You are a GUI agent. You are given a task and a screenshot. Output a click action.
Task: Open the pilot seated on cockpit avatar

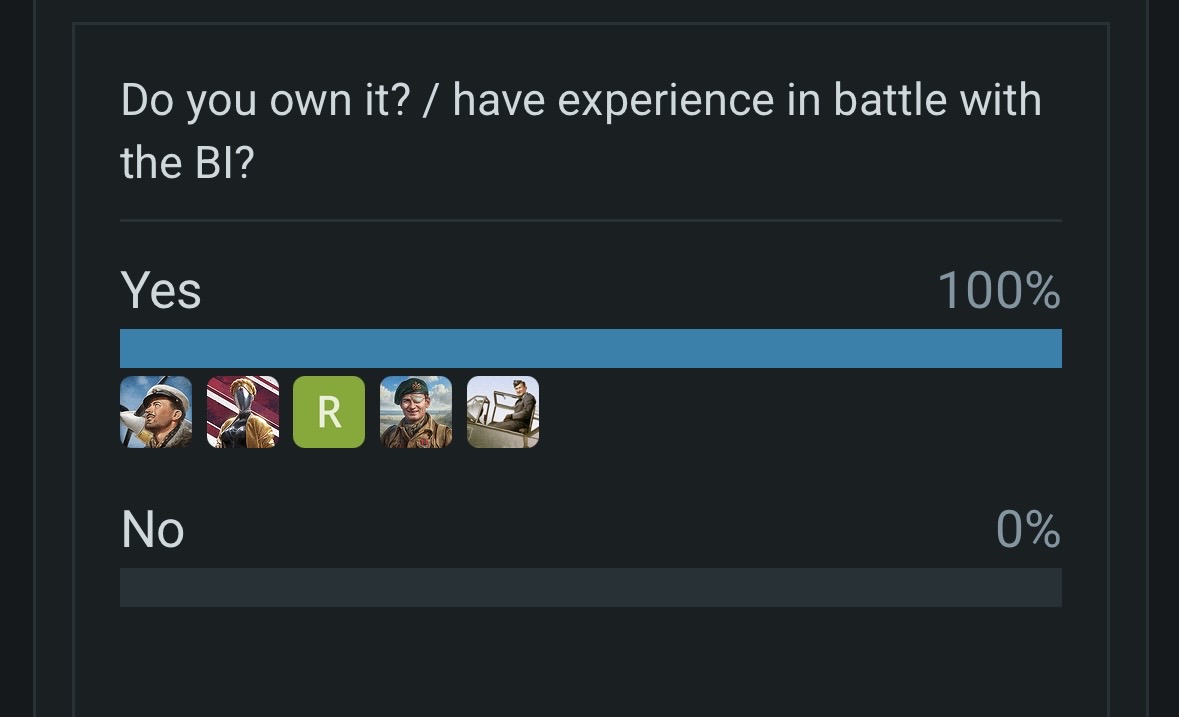(x=503, y=412)
